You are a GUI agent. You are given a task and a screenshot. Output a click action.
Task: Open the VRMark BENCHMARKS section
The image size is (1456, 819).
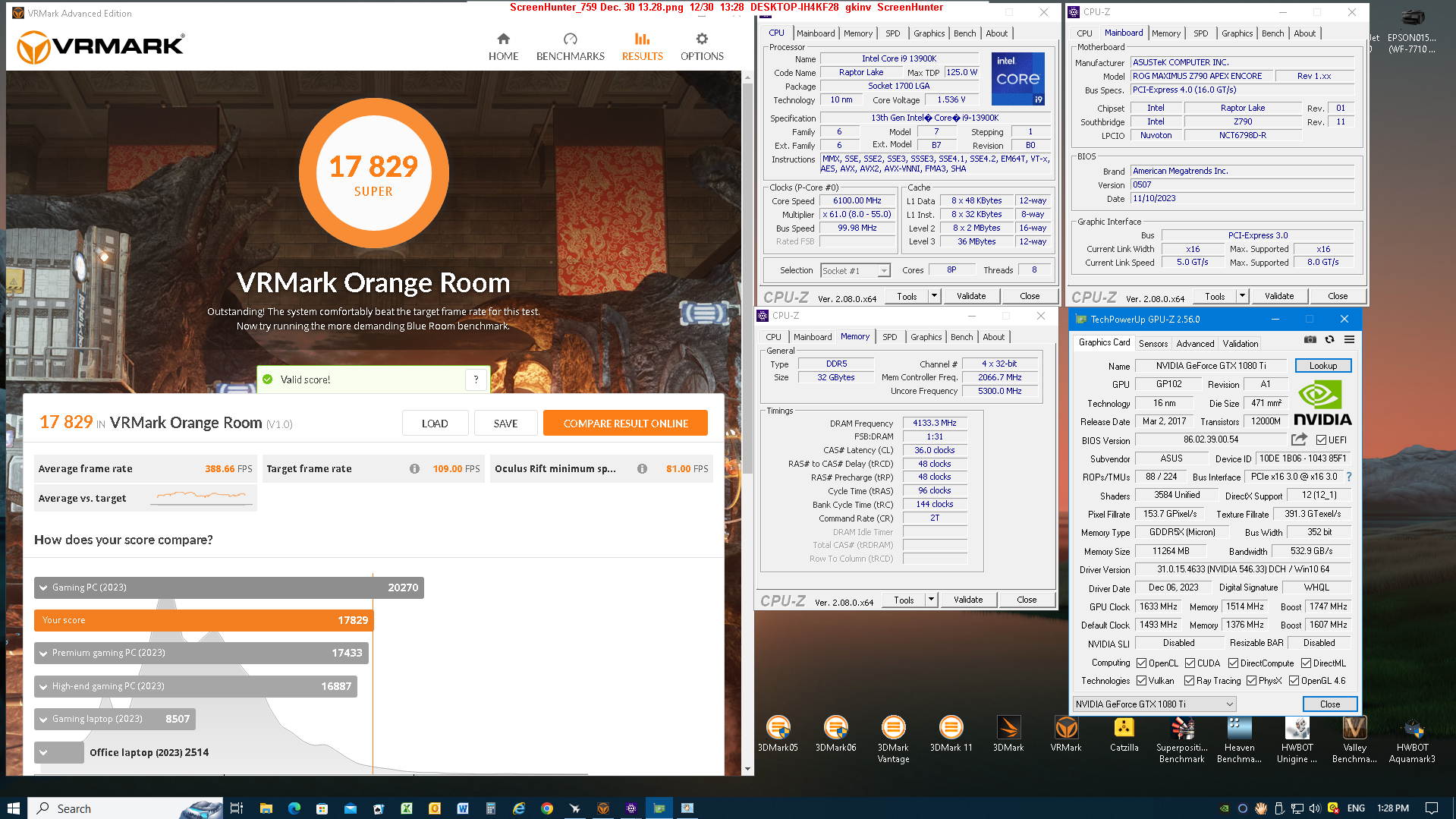(570, 46)
